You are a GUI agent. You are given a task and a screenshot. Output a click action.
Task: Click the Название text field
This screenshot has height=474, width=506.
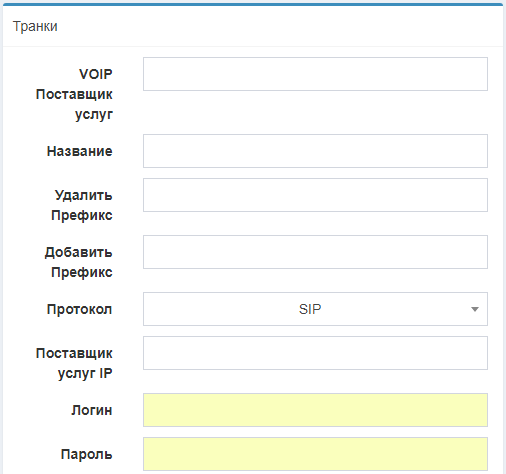(x=315, y=151)
